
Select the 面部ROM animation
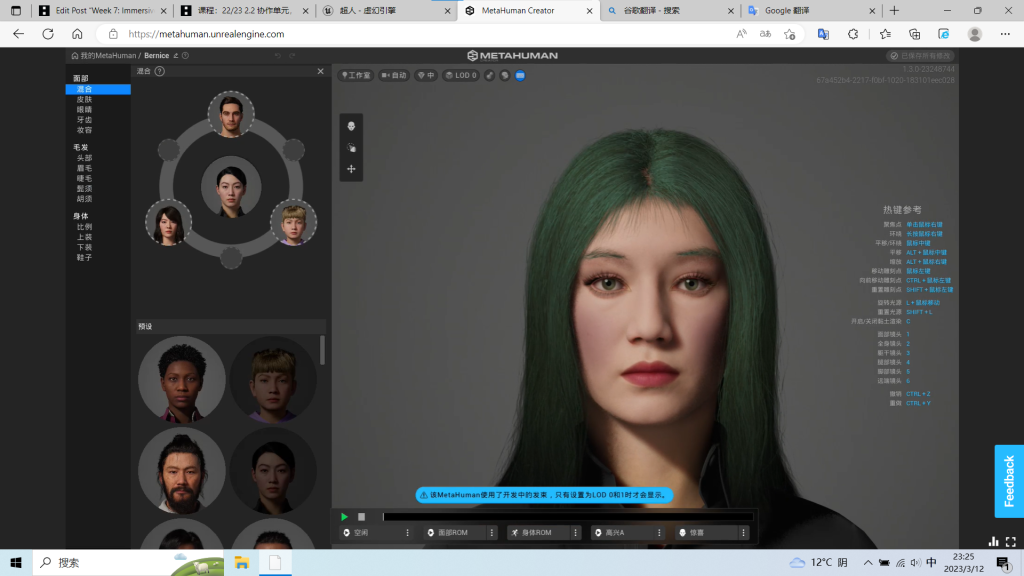point(455,533)
